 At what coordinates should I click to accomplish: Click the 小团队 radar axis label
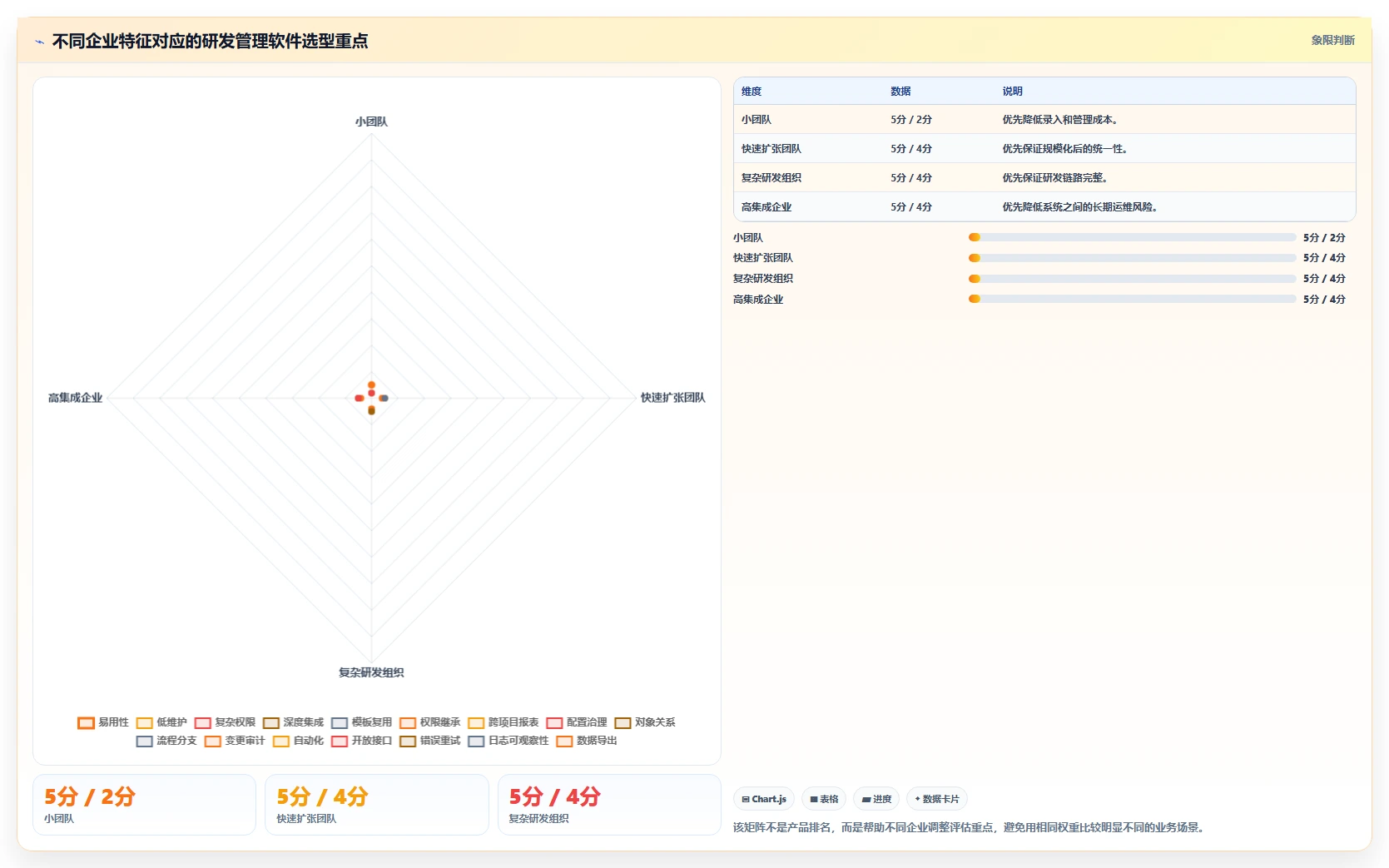pyautogui.click(x=371, y=122)
